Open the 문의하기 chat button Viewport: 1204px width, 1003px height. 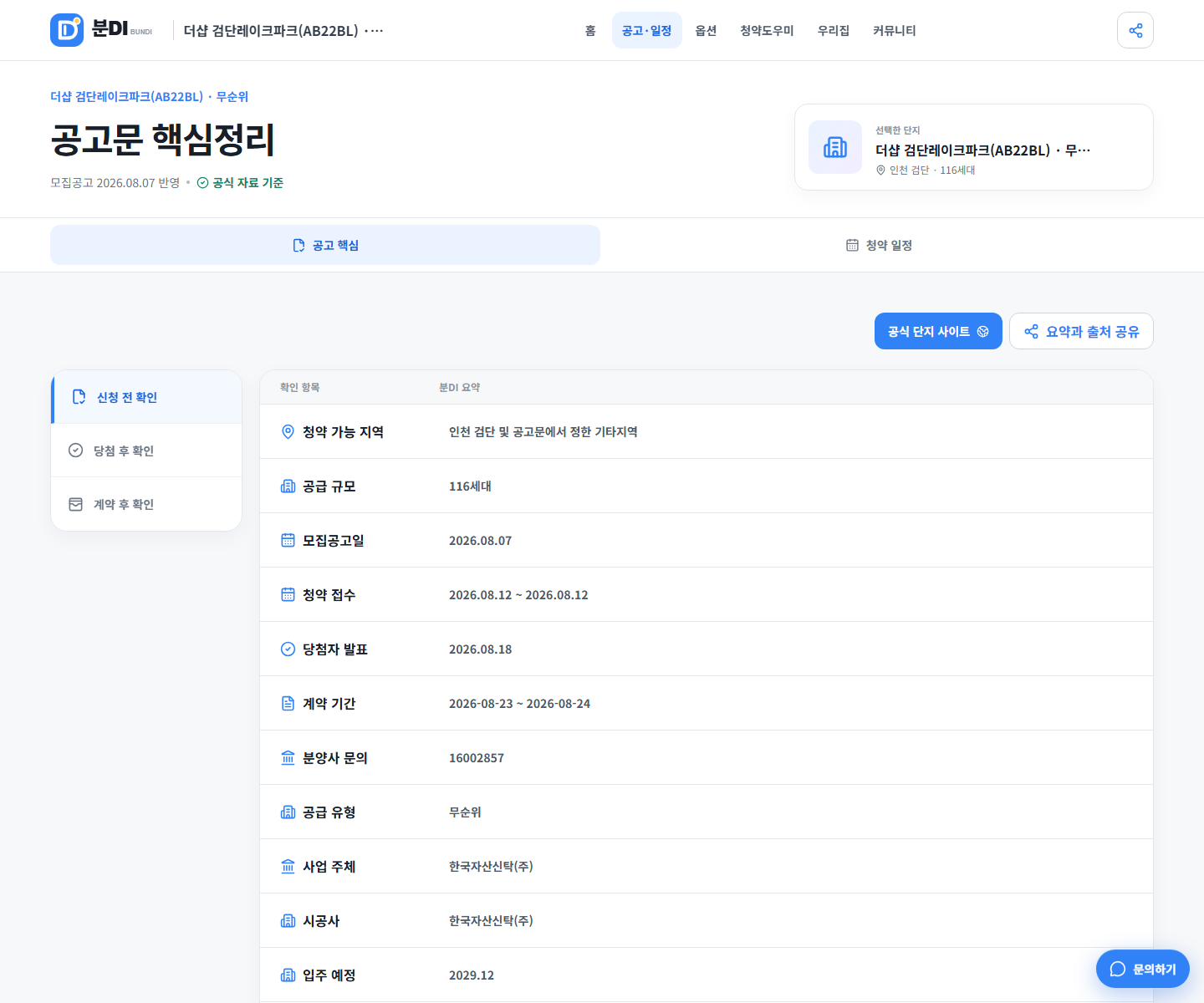click(x=1143, y=969)
